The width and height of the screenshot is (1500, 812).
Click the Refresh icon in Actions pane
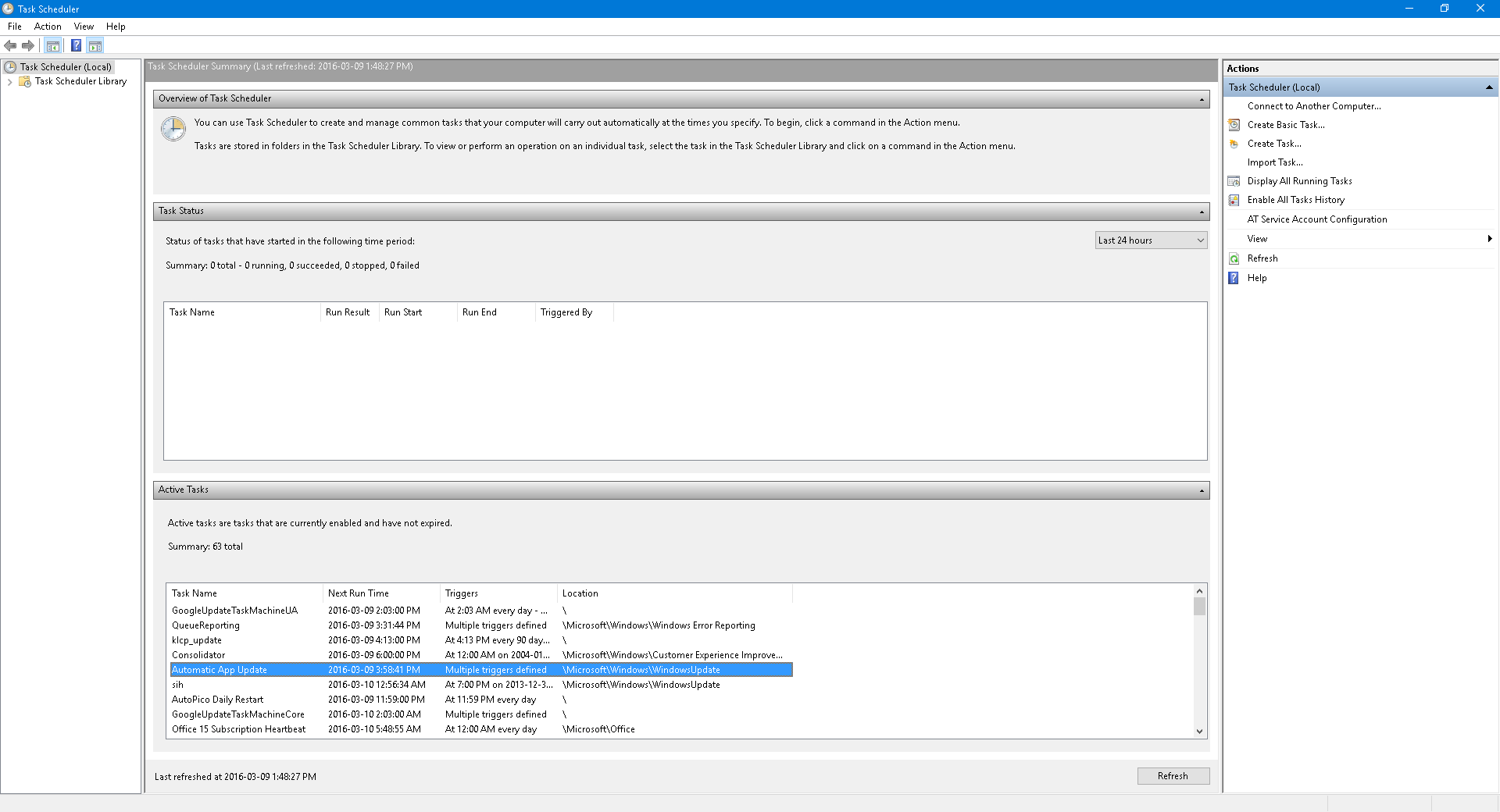click(x=1234, y=258)
